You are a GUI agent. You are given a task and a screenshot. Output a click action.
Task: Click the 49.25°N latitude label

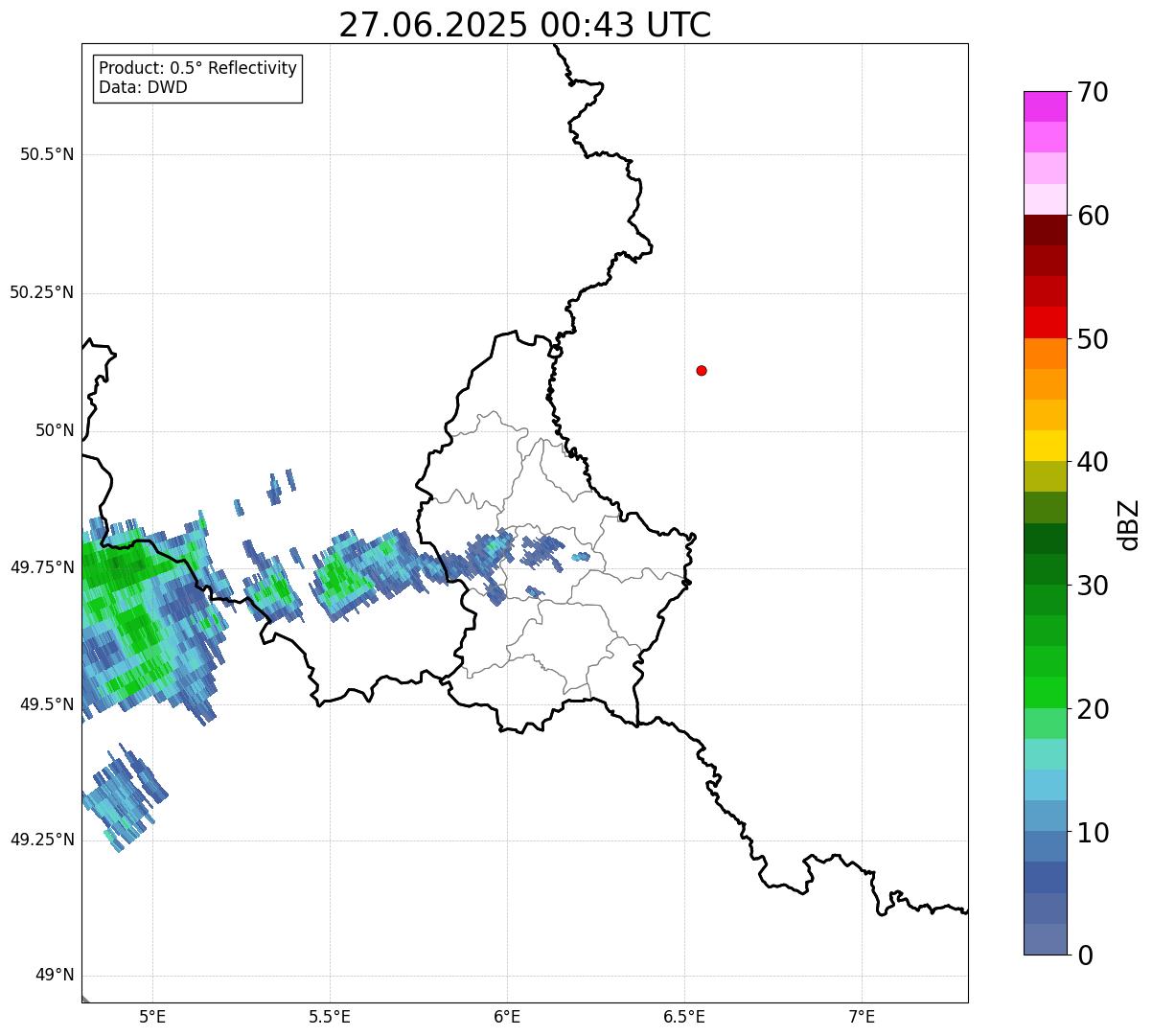[42, 840]
